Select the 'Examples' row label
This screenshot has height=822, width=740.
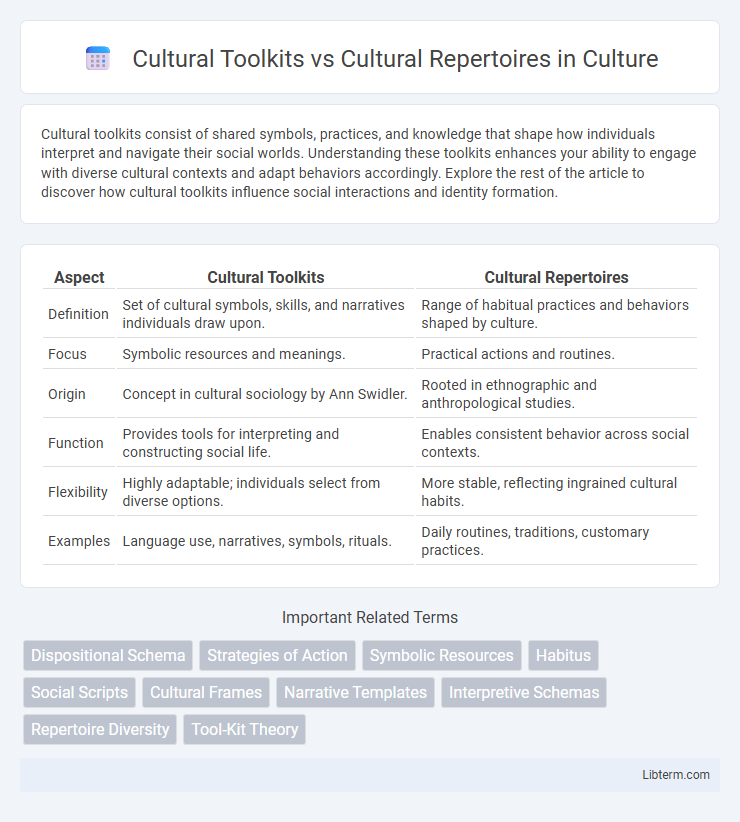point(79,541)
